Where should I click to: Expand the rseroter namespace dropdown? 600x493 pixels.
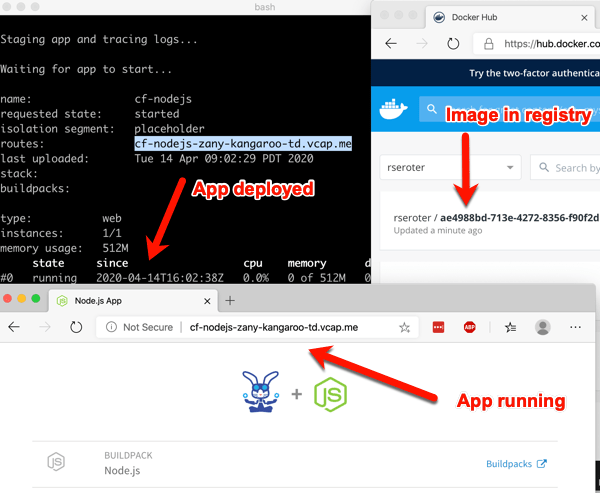tap(450, 168)
